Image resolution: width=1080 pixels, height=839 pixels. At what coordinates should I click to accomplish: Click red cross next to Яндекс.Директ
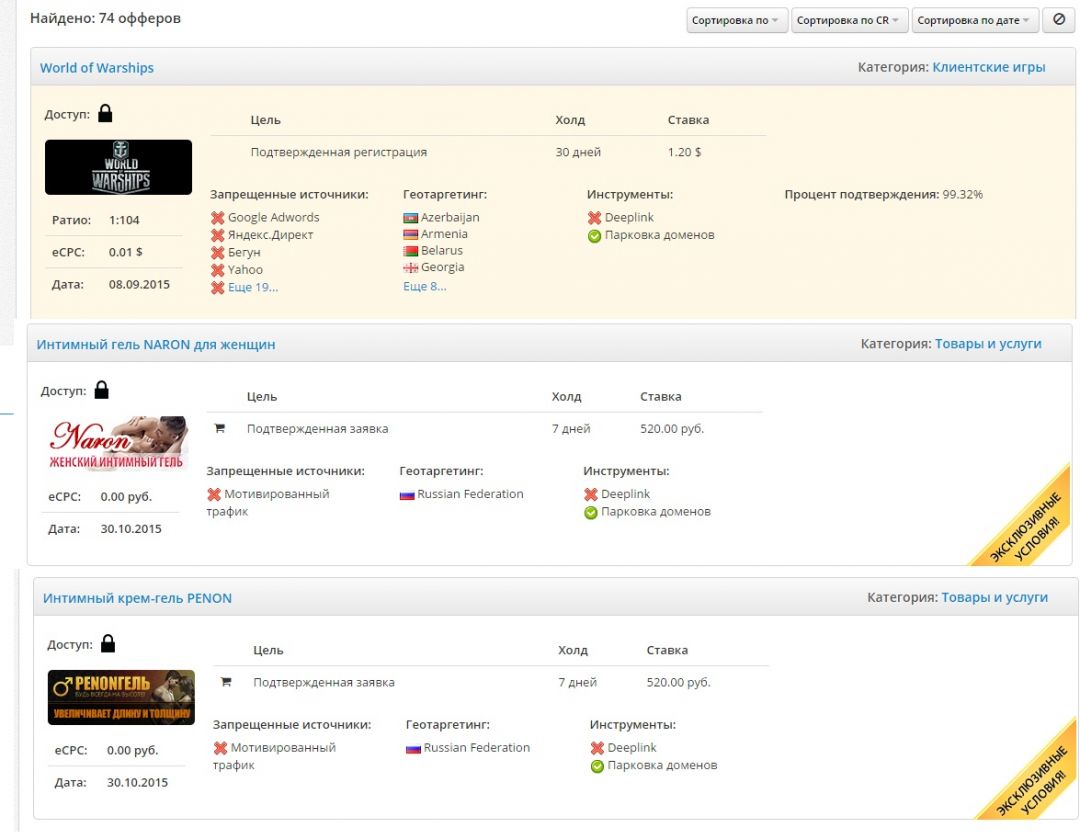(218, 235)
